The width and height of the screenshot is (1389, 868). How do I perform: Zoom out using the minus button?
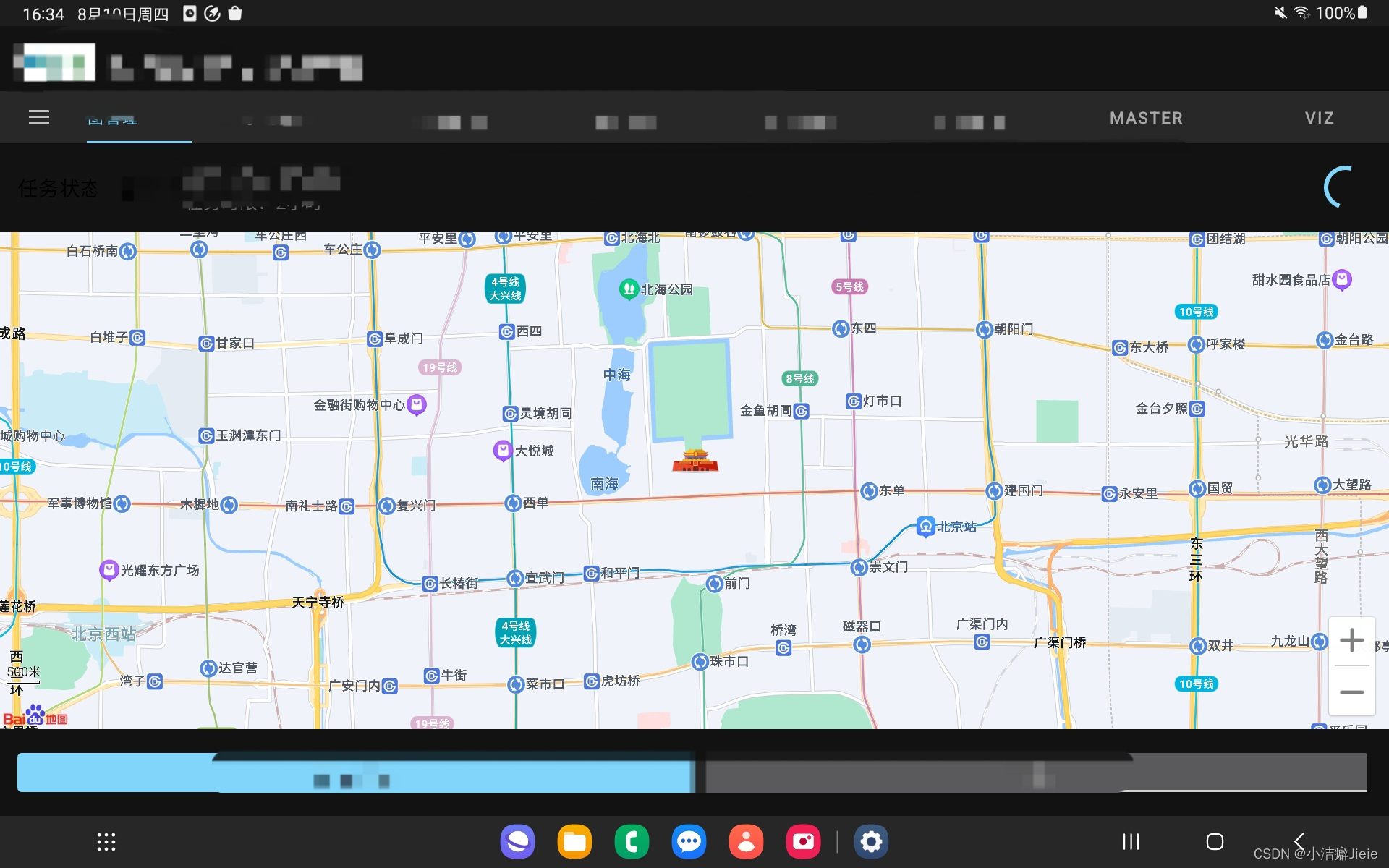tap(1351, 692)
